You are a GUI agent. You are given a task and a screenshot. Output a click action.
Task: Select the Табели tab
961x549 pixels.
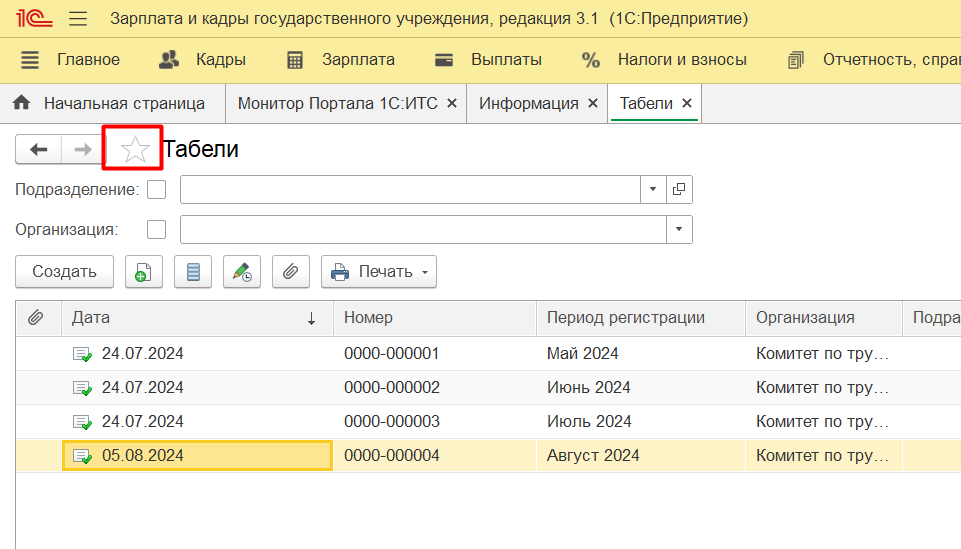coord(646,104)
